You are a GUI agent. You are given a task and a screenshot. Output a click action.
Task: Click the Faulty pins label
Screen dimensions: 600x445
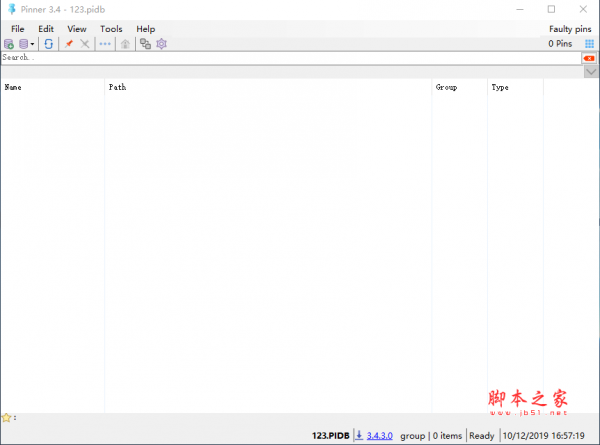570,29
